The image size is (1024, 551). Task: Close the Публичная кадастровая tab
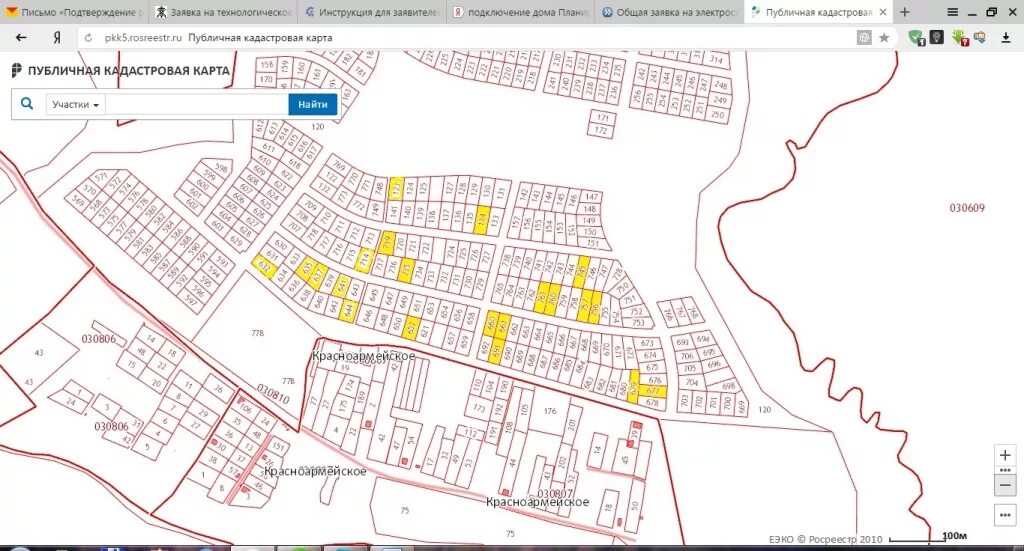tap(884, 12)
